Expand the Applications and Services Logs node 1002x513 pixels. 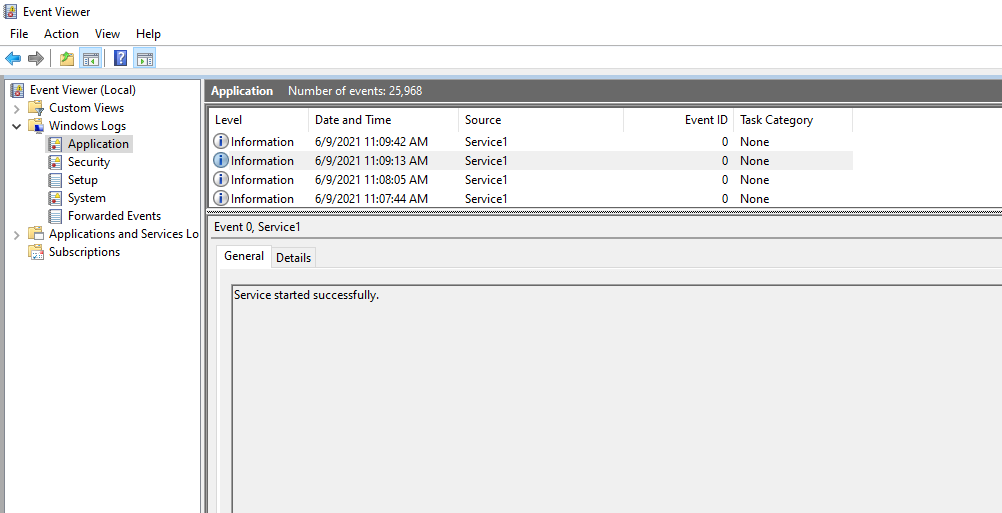point(17,234)
